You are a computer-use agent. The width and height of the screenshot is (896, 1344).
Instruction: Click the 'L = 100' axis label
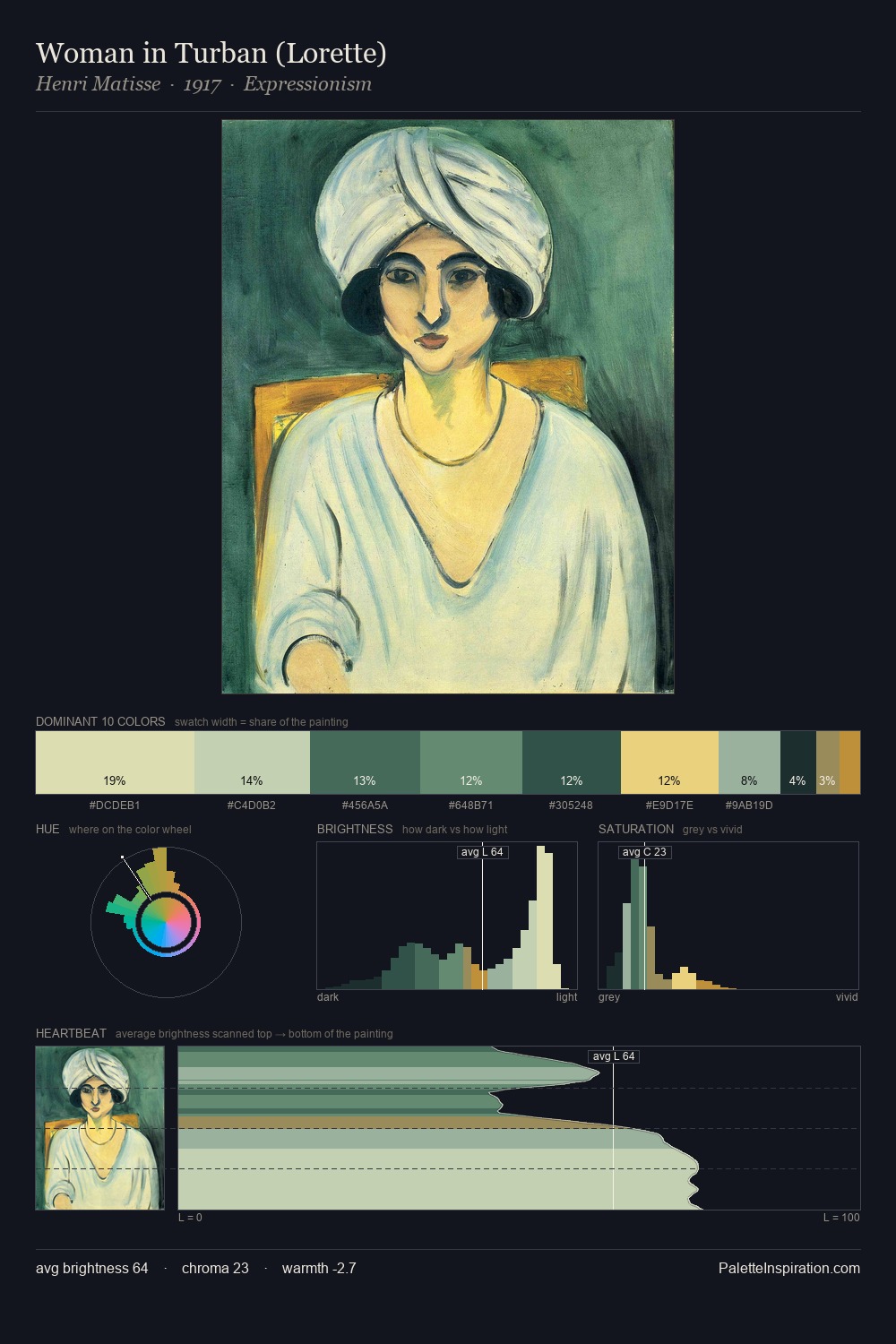(x=841, y=1217)
